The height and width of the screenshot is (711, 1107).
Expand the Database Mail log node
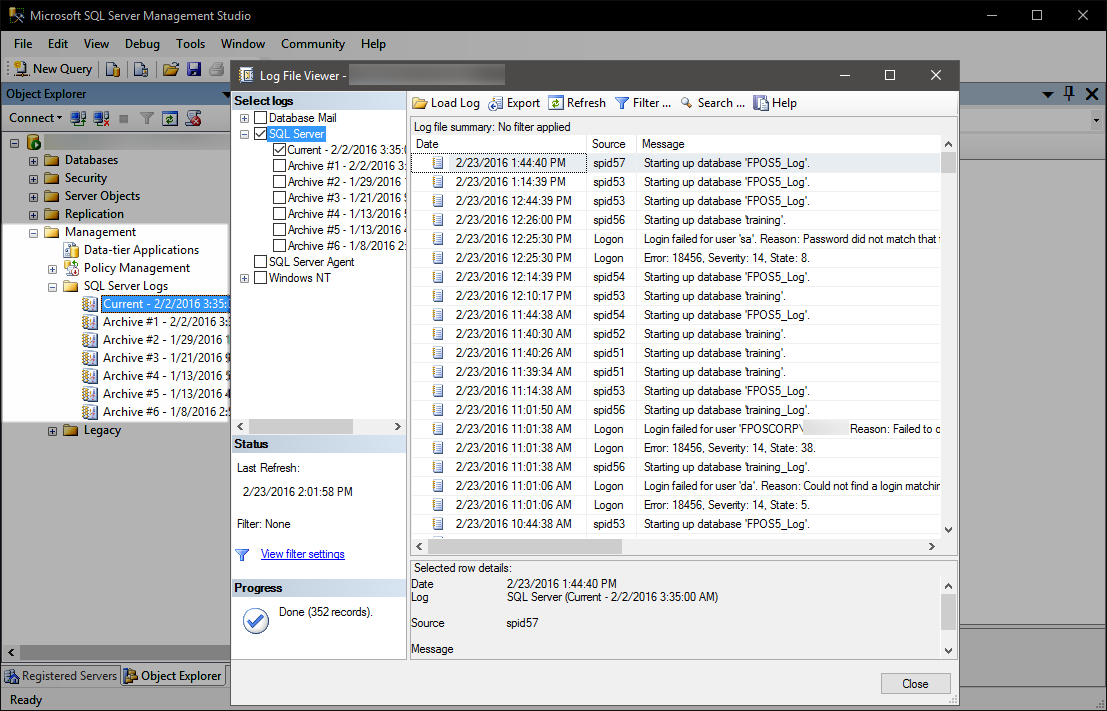pyautogui.click(x=244, y=118)
